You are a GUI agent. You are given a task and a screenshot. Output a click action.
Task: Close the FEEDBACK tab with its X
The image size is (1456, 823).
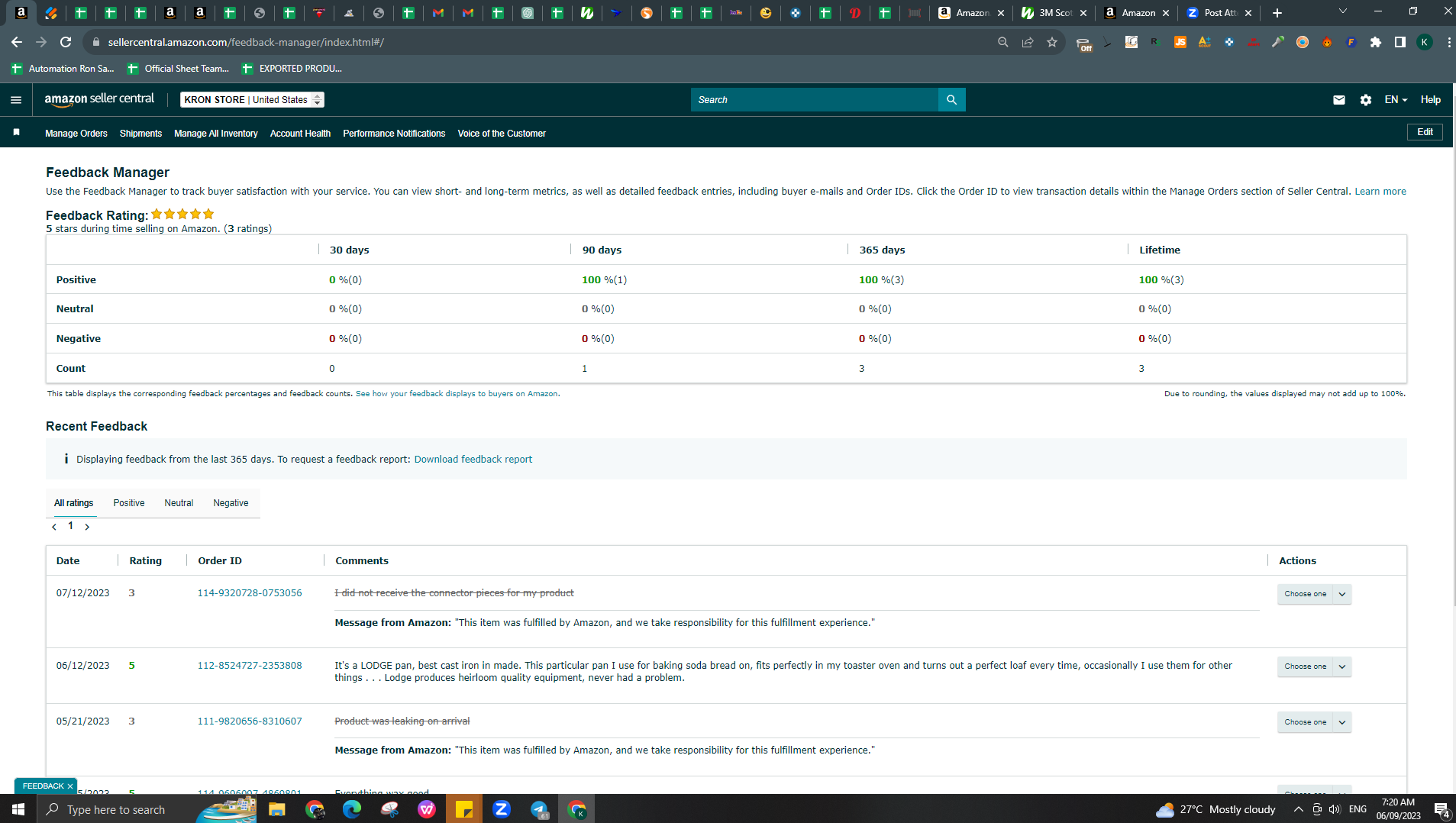[70, 786]
